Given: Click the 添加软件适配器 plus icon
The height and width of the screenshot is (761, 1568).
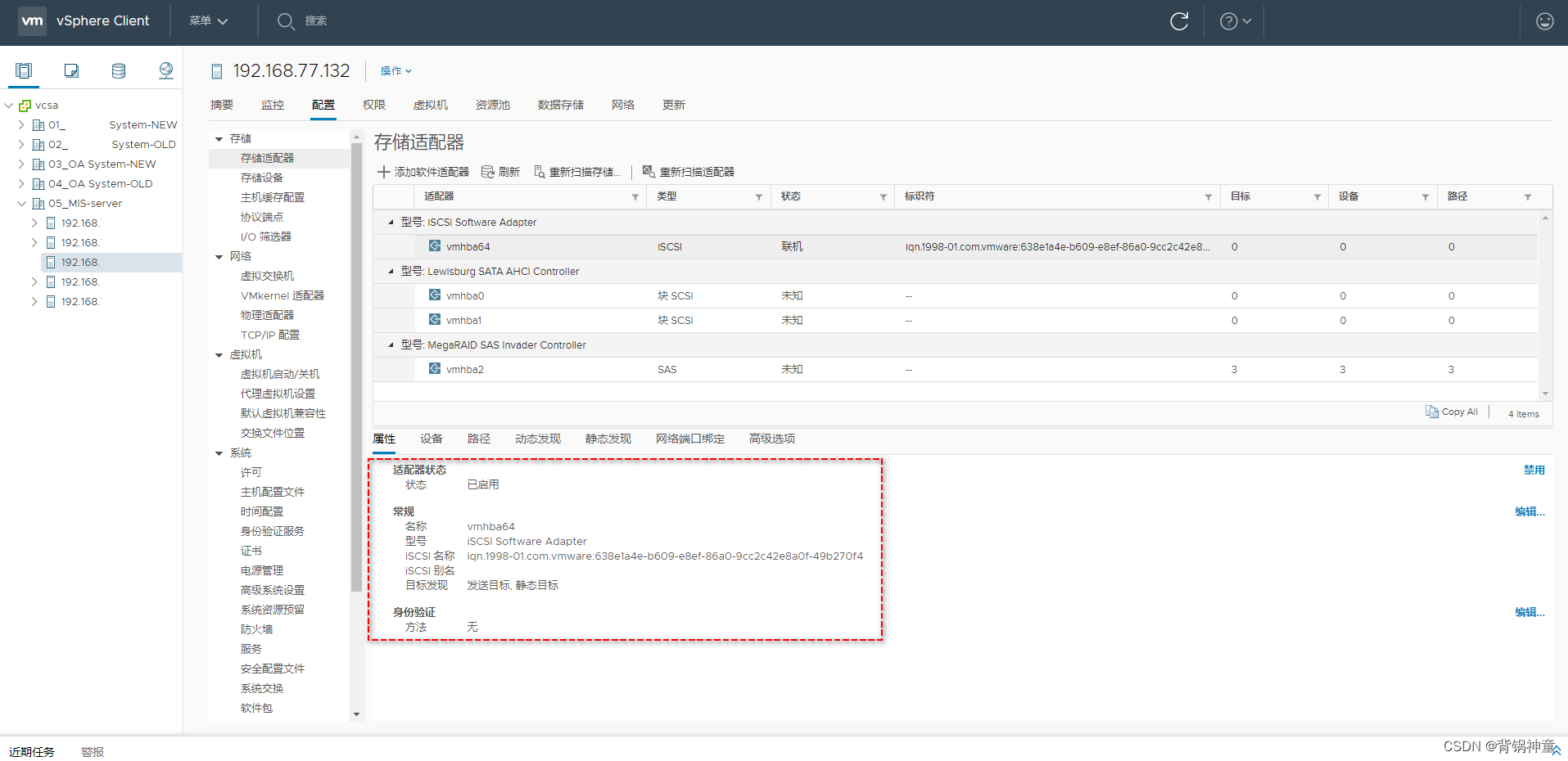Looking at the screenshot, I should pyautogui.click(x=383, y=171).
